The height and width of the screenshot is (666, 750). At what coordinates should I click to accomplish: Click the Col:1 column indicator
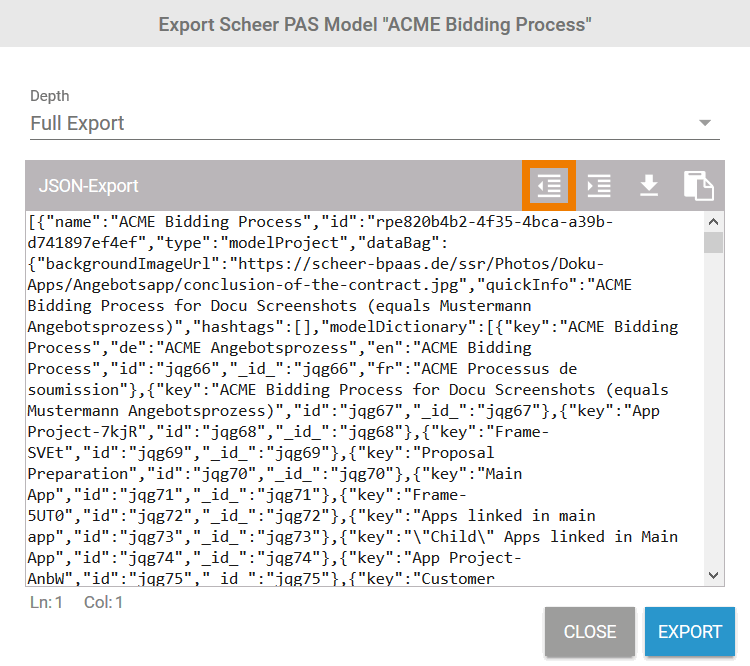pyautogui.click(x=103, y=603)
